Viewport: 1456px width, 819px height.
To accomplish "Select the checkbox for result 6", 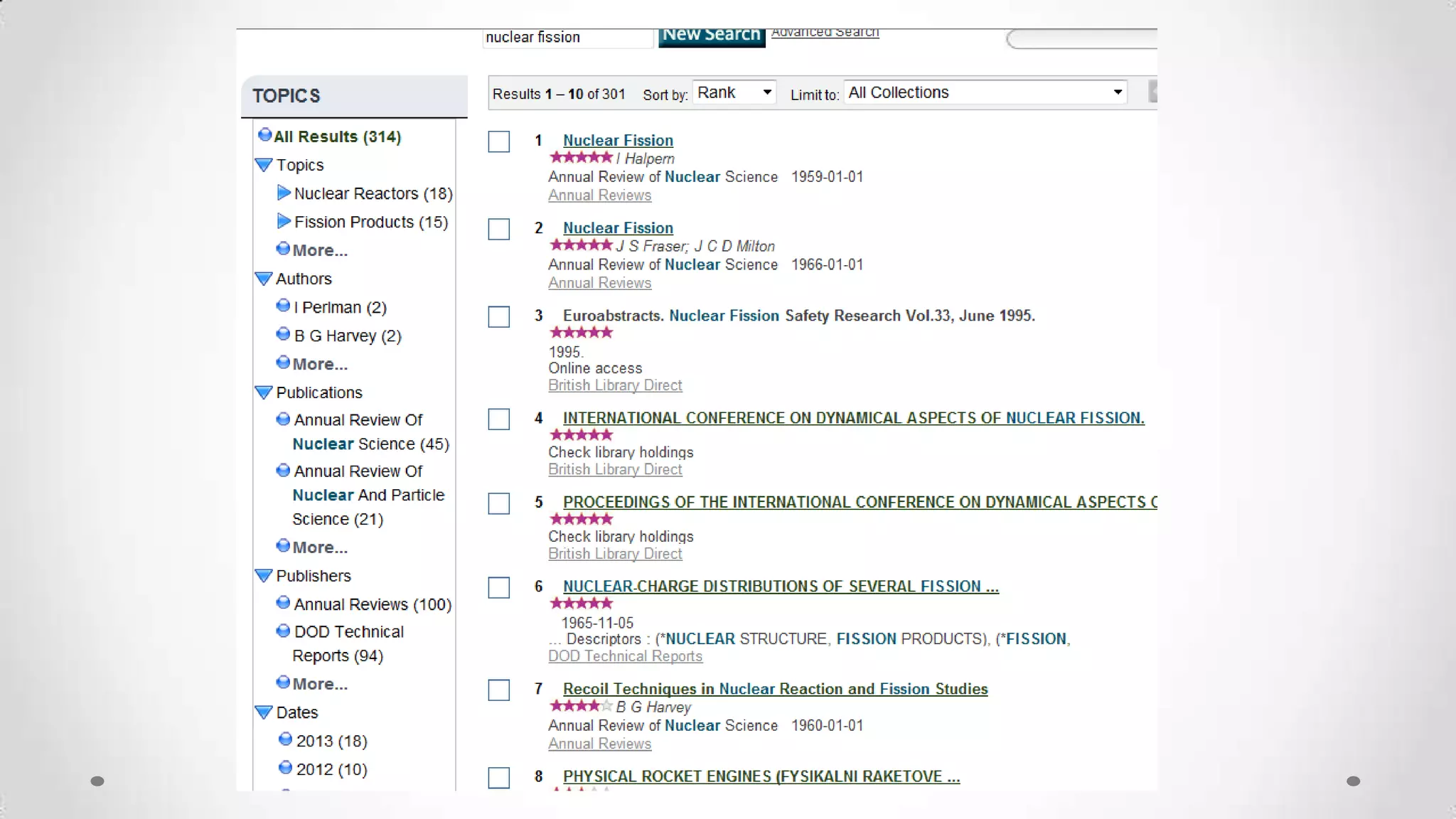I will pos(499,588).
